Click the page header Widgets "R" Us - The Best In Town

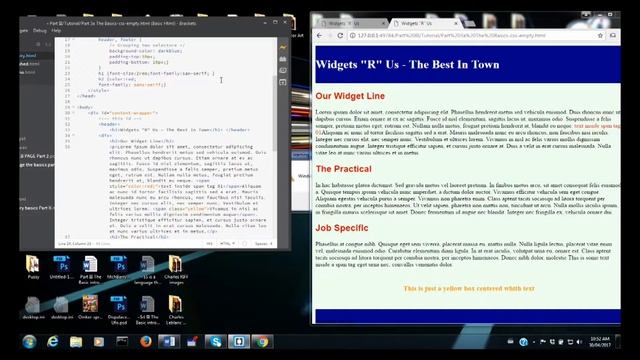coord(407,64)
